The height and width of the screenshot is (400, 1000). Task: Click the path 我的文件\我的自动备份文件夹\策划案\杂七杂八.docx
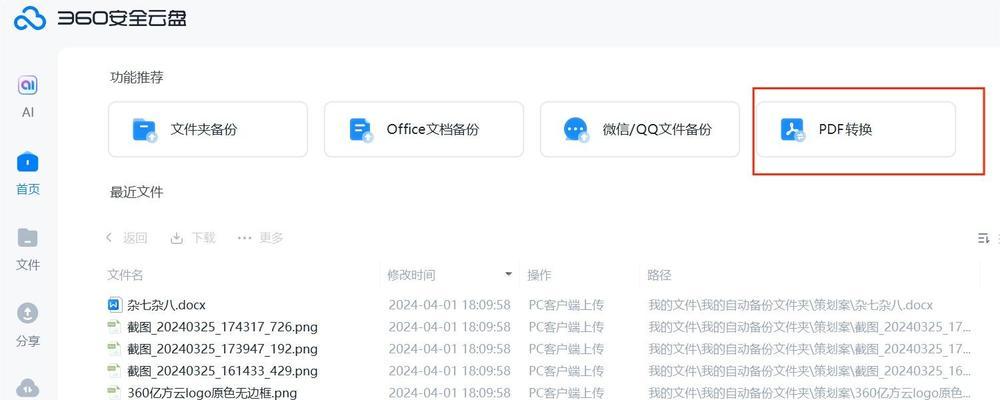pos(790,305)
